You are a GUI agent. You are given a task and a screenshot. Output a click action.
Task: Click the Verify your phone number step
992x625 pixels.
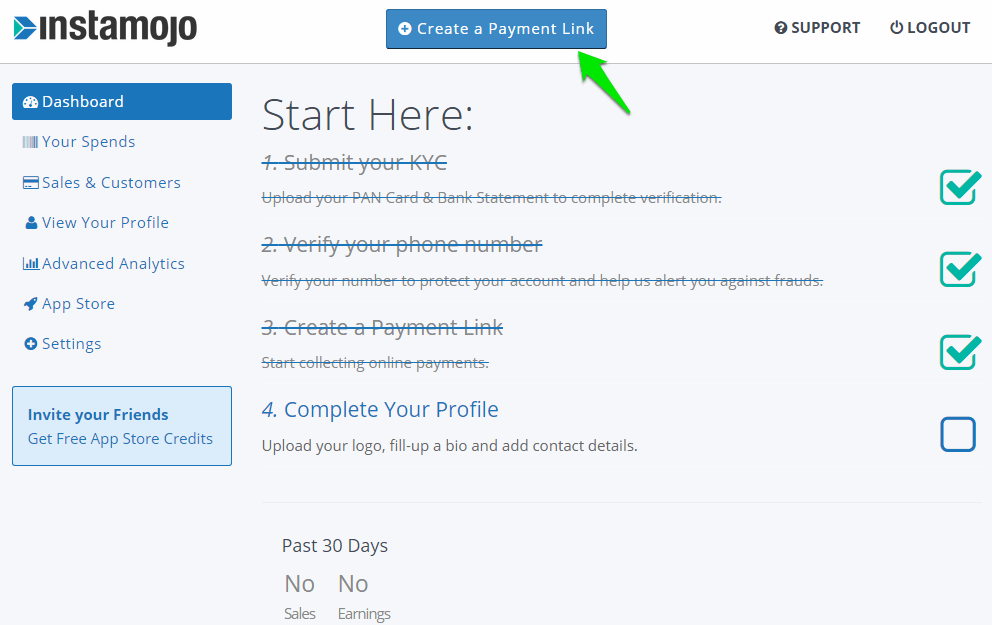[x=402, y=245]
